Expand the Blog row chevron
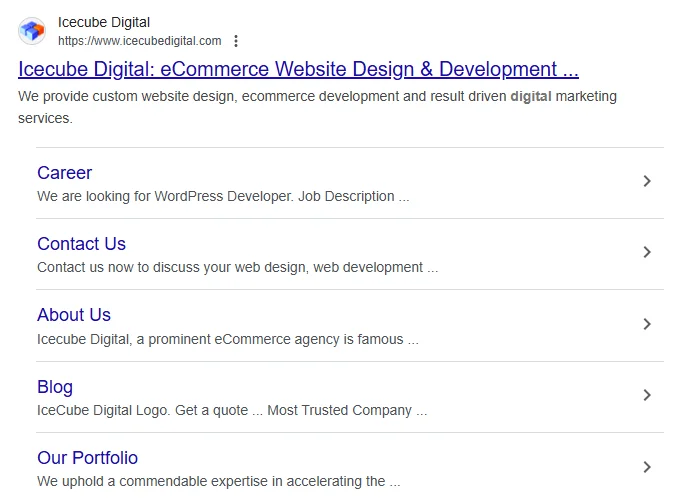The image size is (699, 498). 647,395
